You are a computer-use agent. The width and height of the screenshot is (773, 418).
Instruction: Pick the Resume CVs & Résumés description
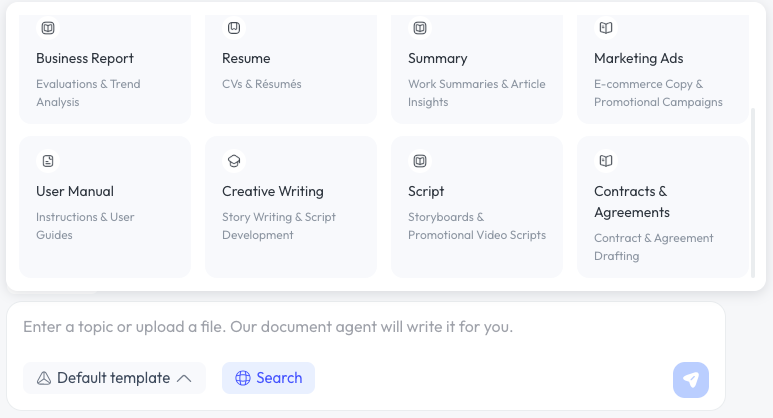[x=262, y=84]
